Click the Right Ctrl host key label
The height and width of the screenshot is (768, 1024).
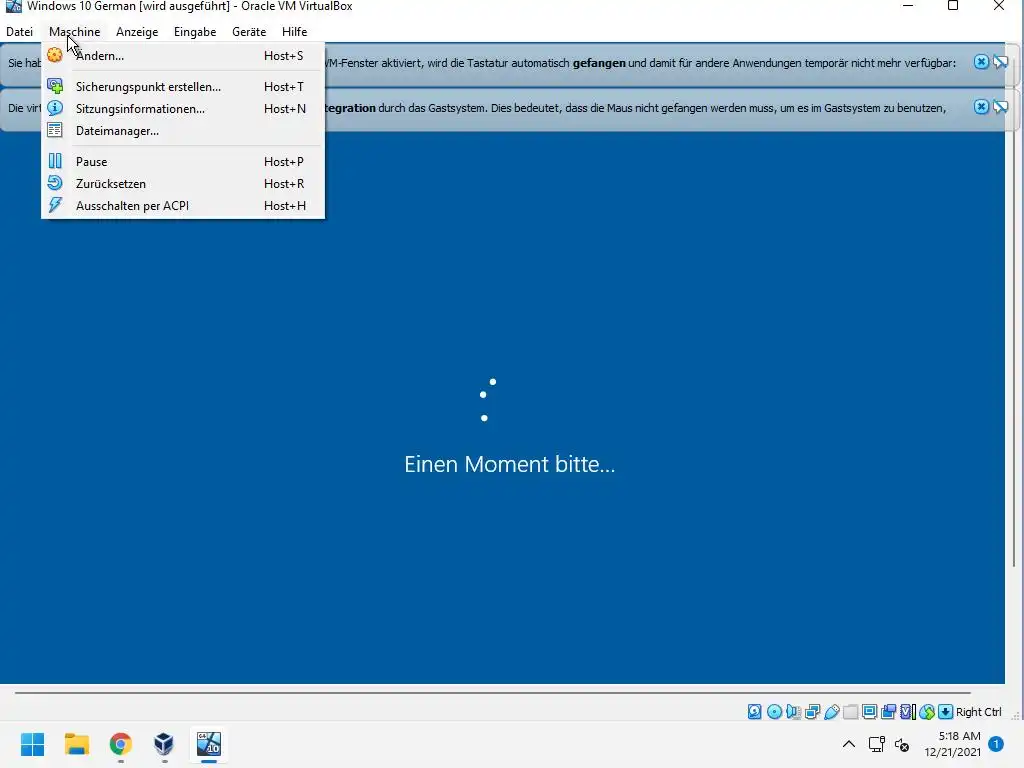(978, 712)
